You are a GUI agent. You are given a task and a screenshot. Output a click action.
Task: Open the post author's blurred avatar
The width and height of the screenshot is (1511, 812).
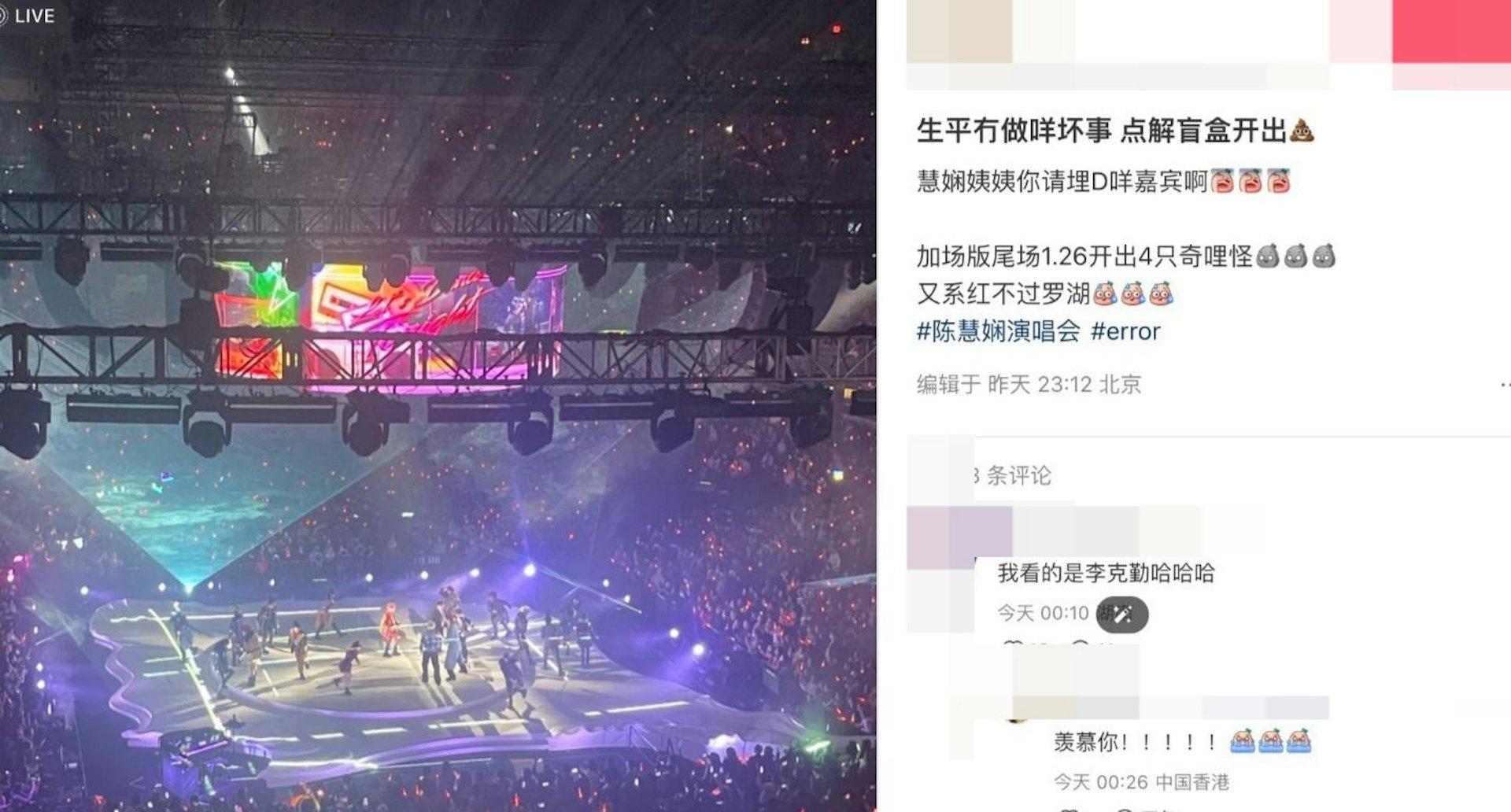coord(959,31)
